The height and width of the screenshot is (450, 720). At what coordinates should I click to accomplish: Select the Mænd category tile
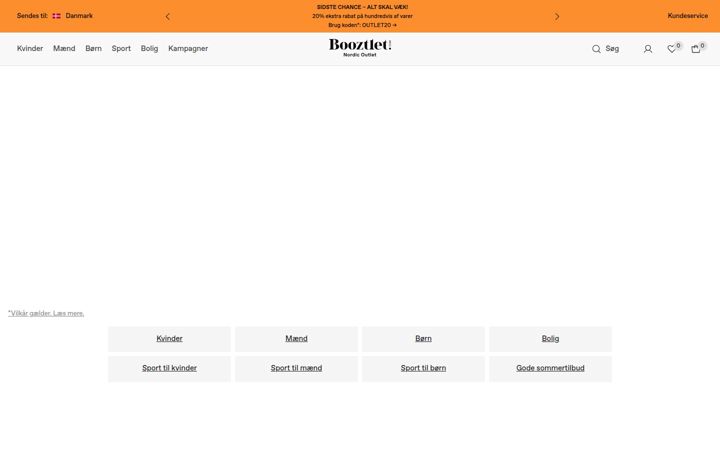296,339
